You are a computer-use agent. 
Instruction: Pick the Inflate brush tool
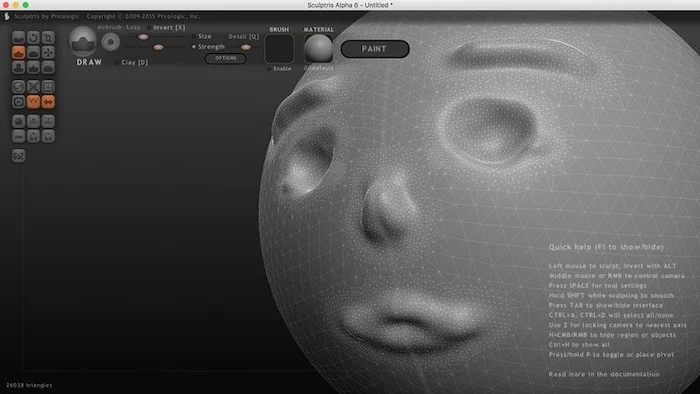[18, 67]
